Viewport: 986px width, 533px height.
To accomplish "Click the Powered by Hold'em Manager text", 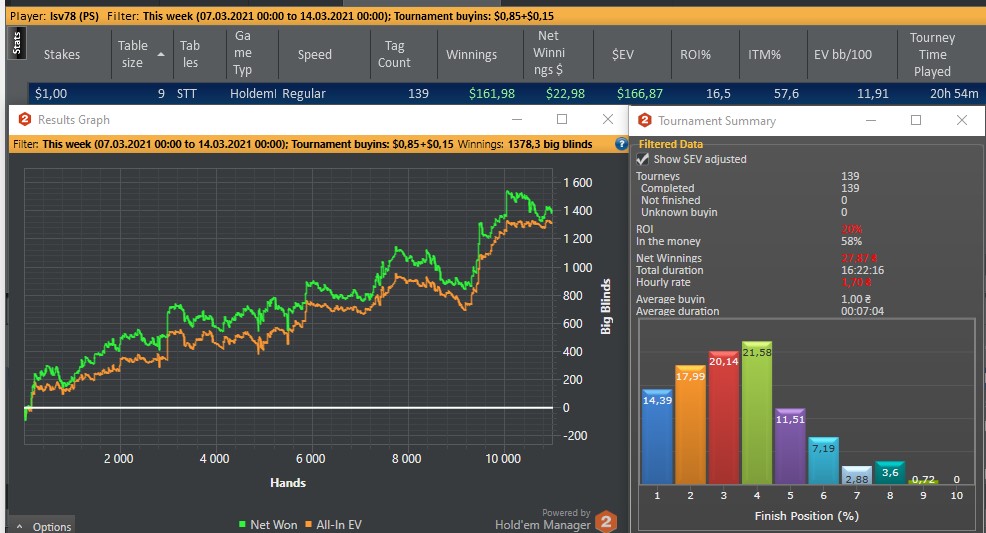I will click(x=543, y=519).
